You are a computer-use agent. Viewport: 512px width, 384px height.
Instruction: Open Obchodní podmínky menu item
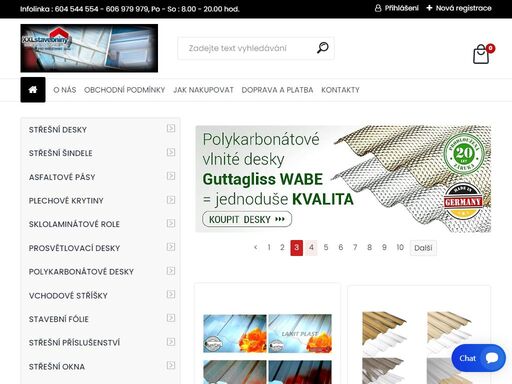click(124, 90)
